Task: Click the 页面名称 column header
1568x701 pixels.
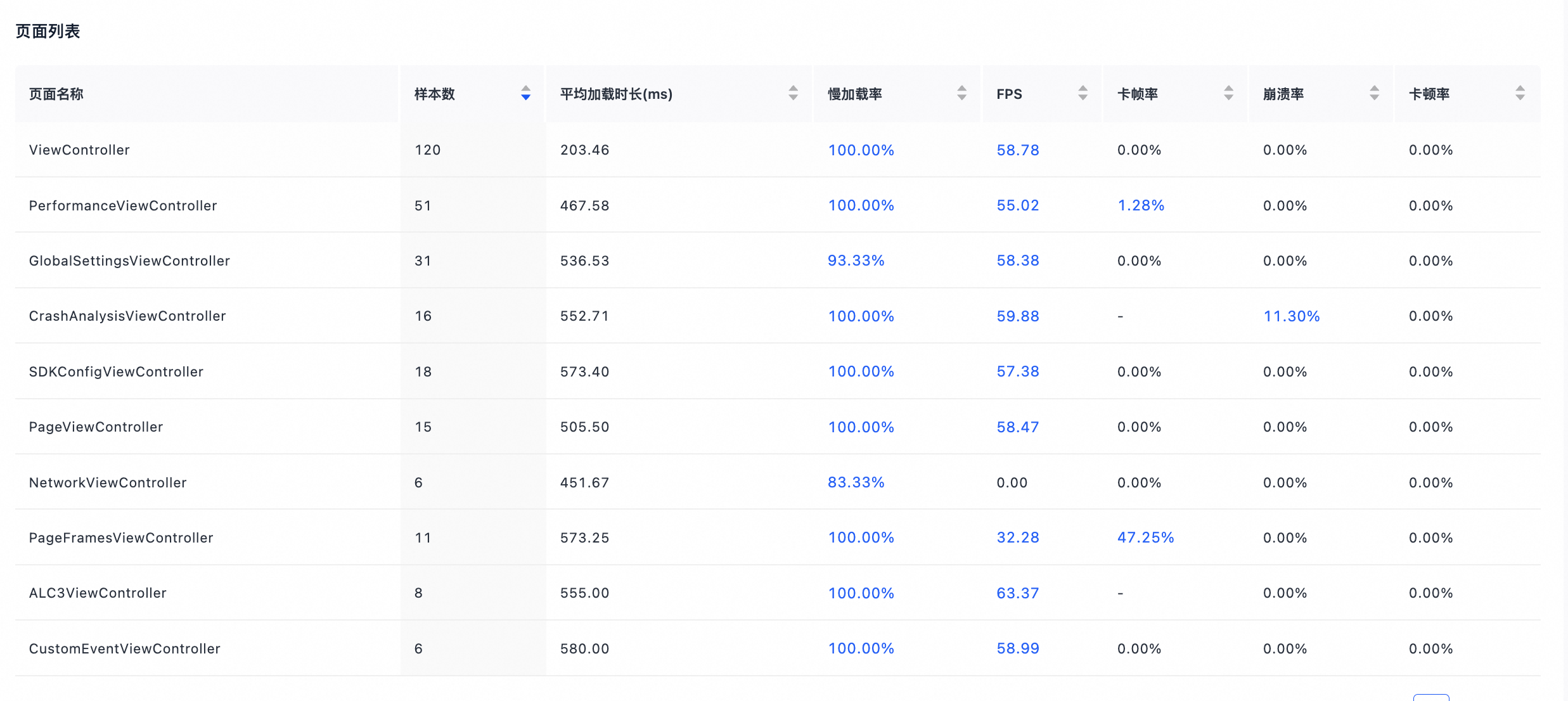Action: pos(56,94)
